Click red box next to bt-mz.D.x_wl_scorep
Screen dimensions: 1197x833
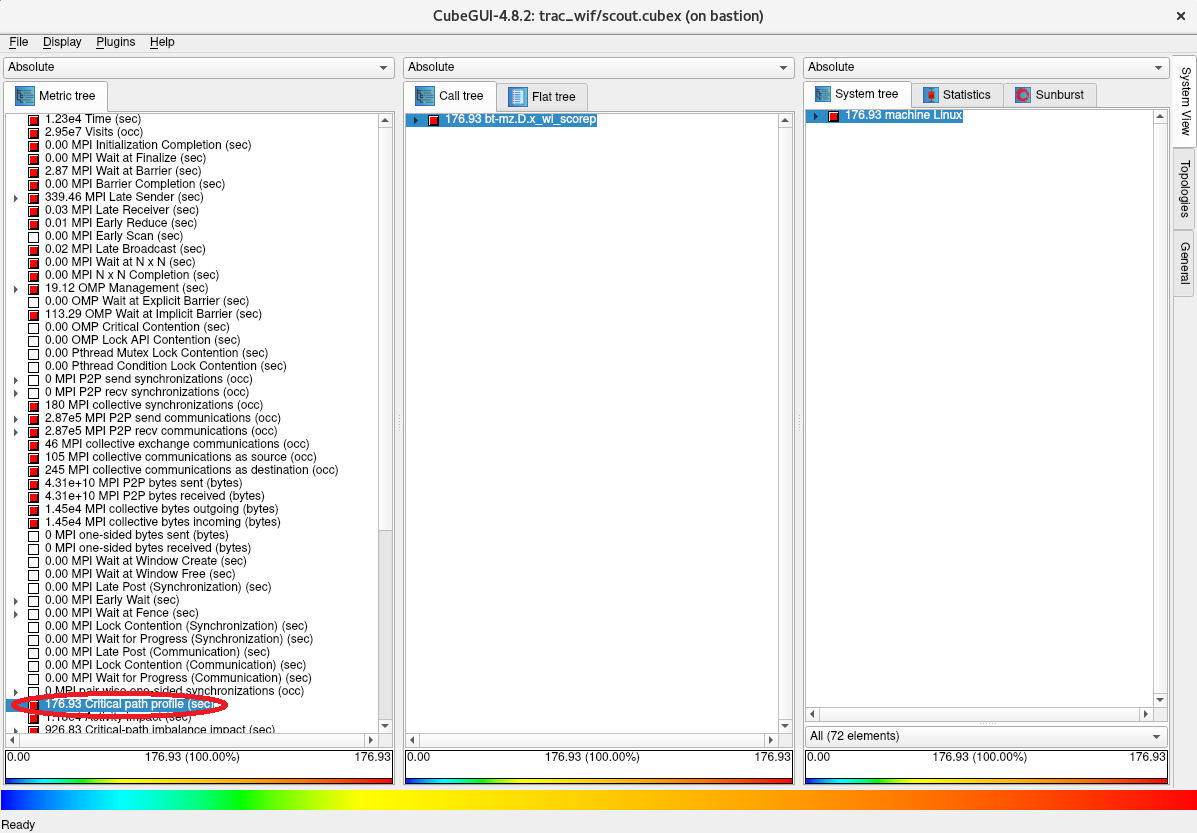(x=433, y=120)
